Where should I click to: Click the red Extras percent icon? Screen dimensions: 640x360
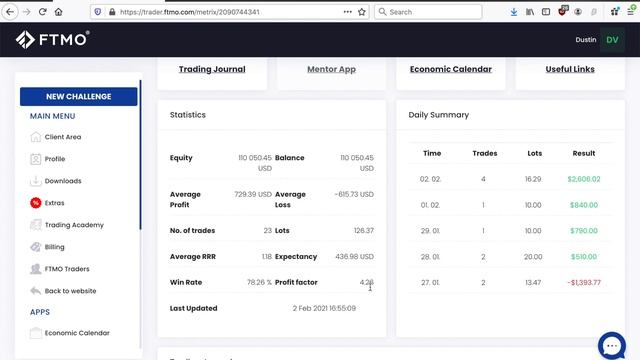(36, 203)
